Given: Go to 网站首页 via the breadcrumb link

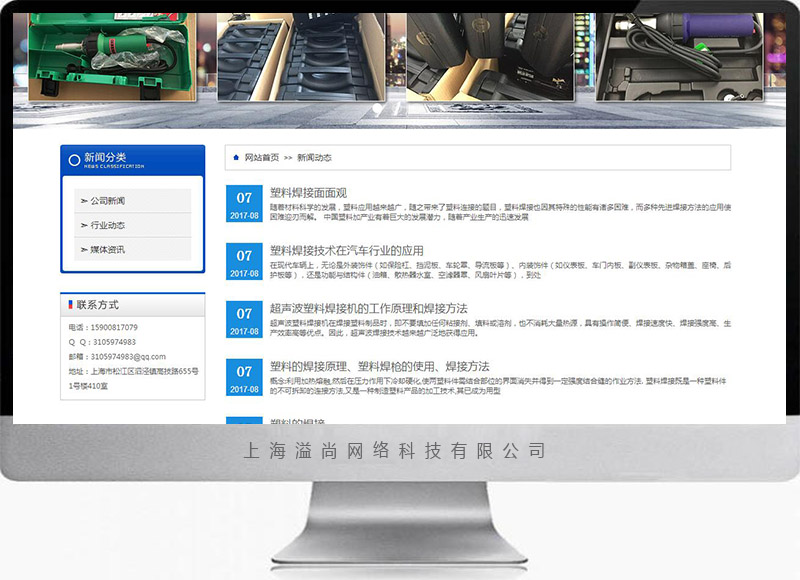Looking at the screenshot, I should click(262, 158).
